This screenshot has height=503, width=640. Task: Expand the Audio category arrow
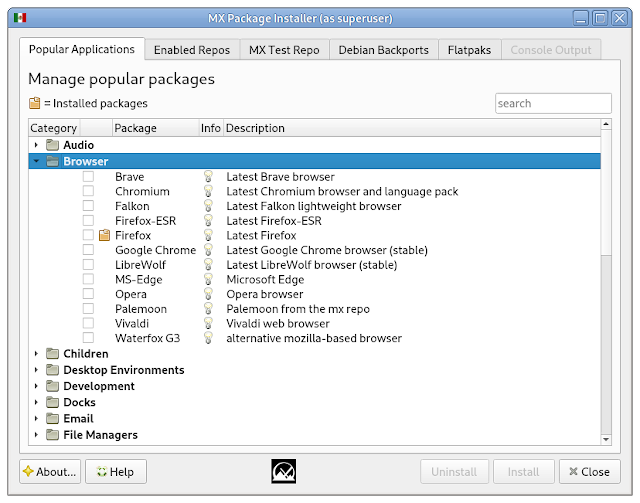[36, 145]
